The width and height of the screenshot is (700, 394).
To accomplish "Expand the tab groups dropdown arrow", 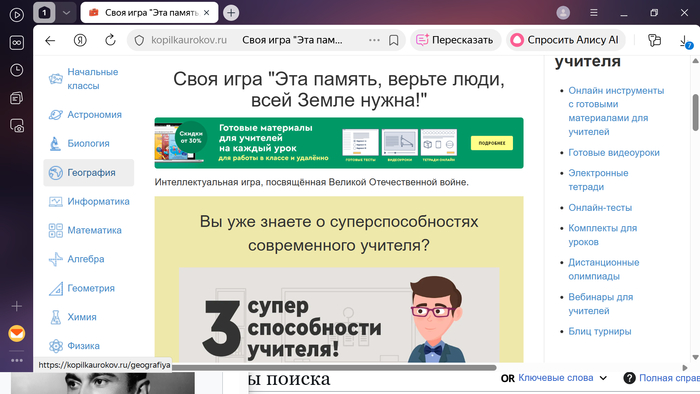I will 66,12.
